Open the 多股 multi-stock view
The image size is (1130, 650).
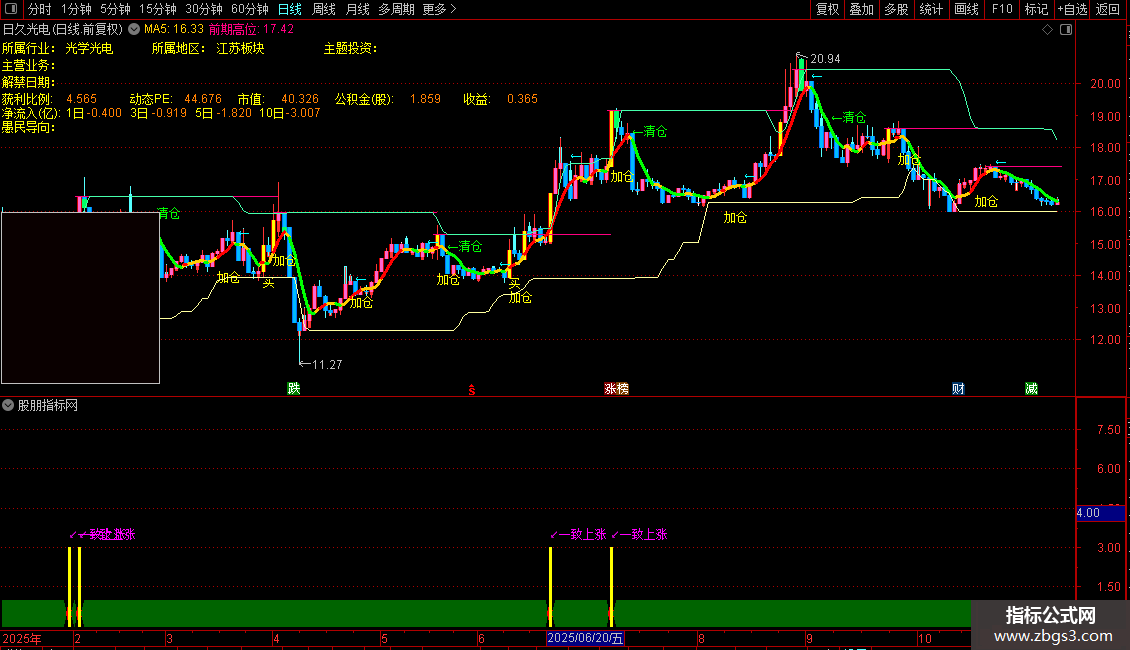coord(896,9)
